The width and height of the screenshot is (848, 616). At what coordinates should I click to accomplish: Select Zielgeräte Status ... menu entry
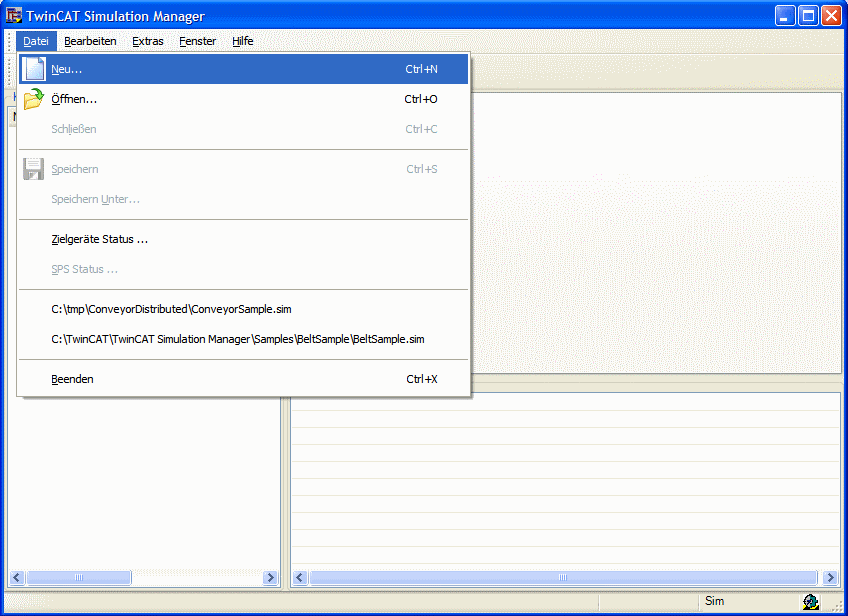click(243, 239)
